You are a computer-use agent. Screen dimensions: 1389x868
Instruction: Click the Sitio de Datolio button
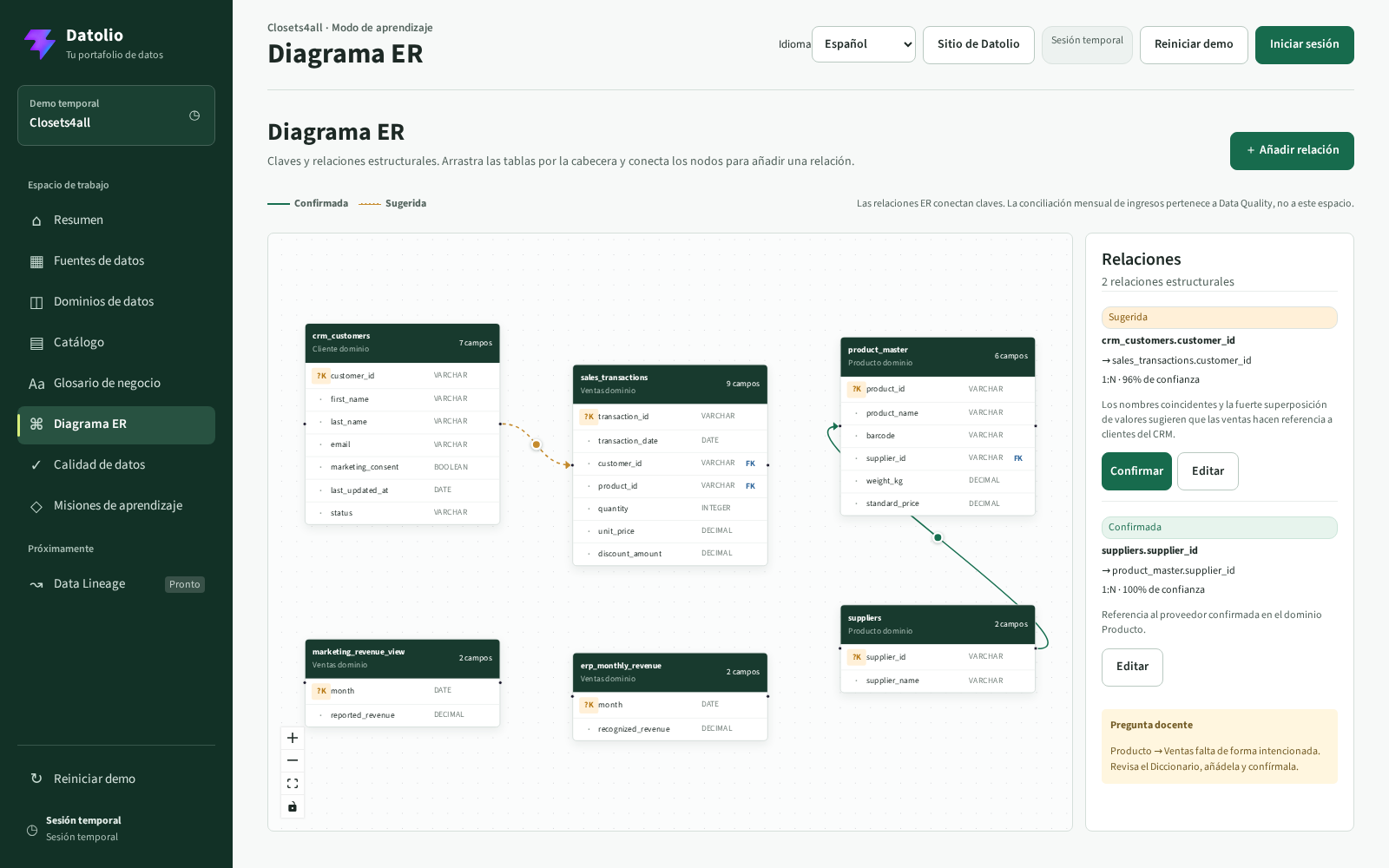tap(978, 44)
